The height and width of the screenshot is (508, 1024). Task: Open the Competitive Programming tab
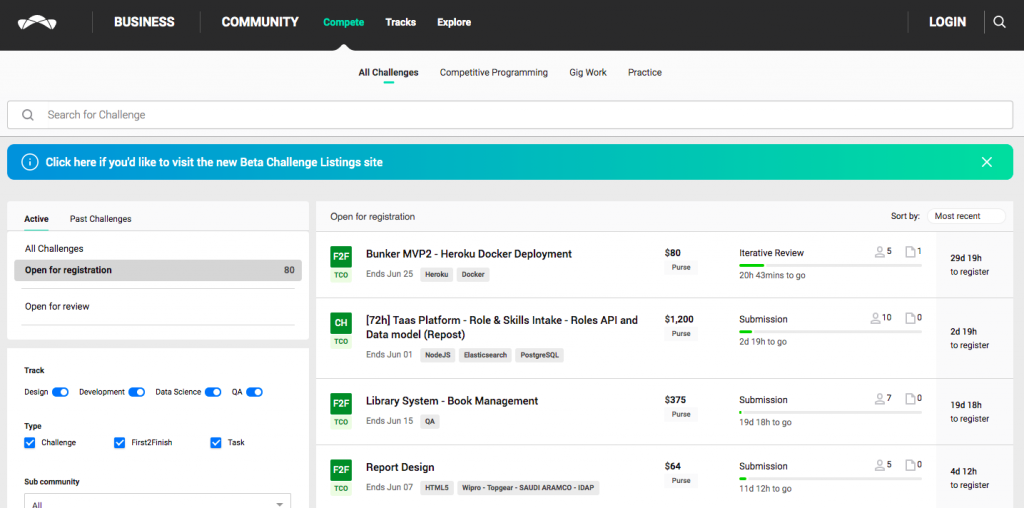pyautogui.click(x=493, y=73)
